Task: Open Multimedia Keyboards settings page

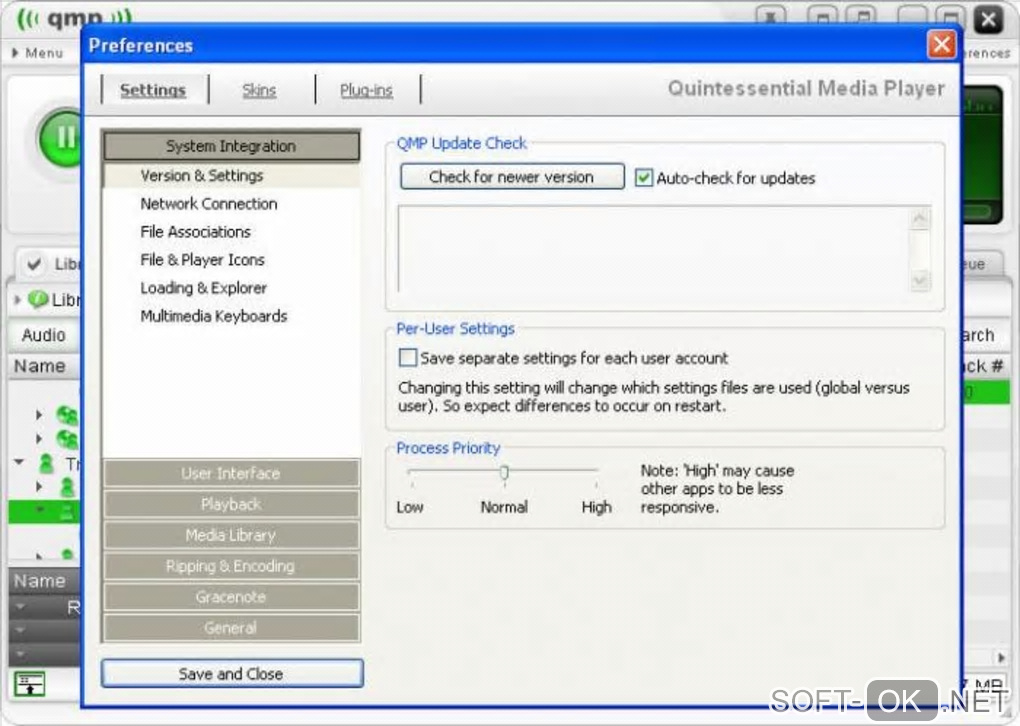Action: pyautogui.click(x=214, y=316)
